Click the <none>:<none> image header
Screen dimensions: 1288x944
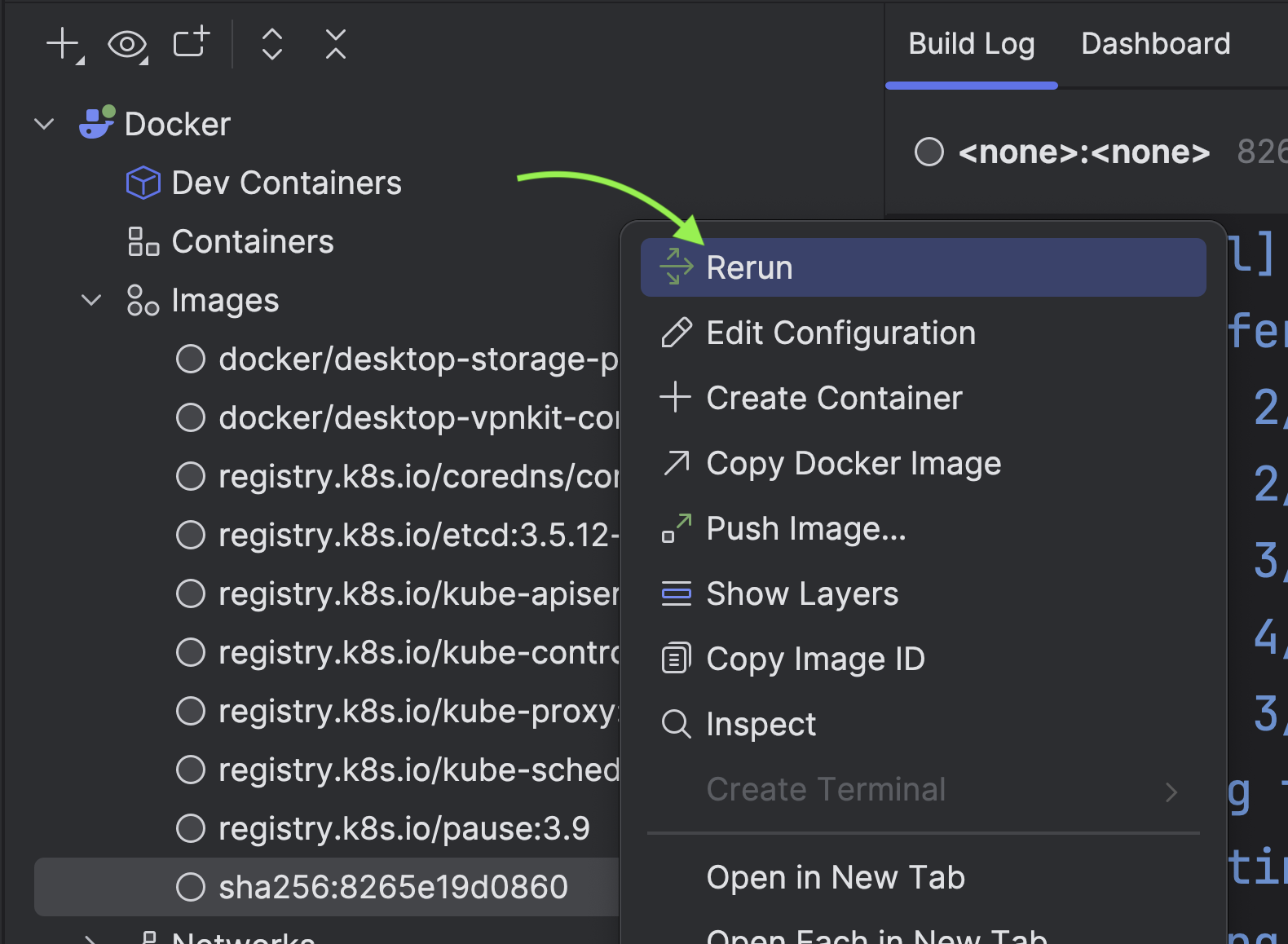[1084, 152]
